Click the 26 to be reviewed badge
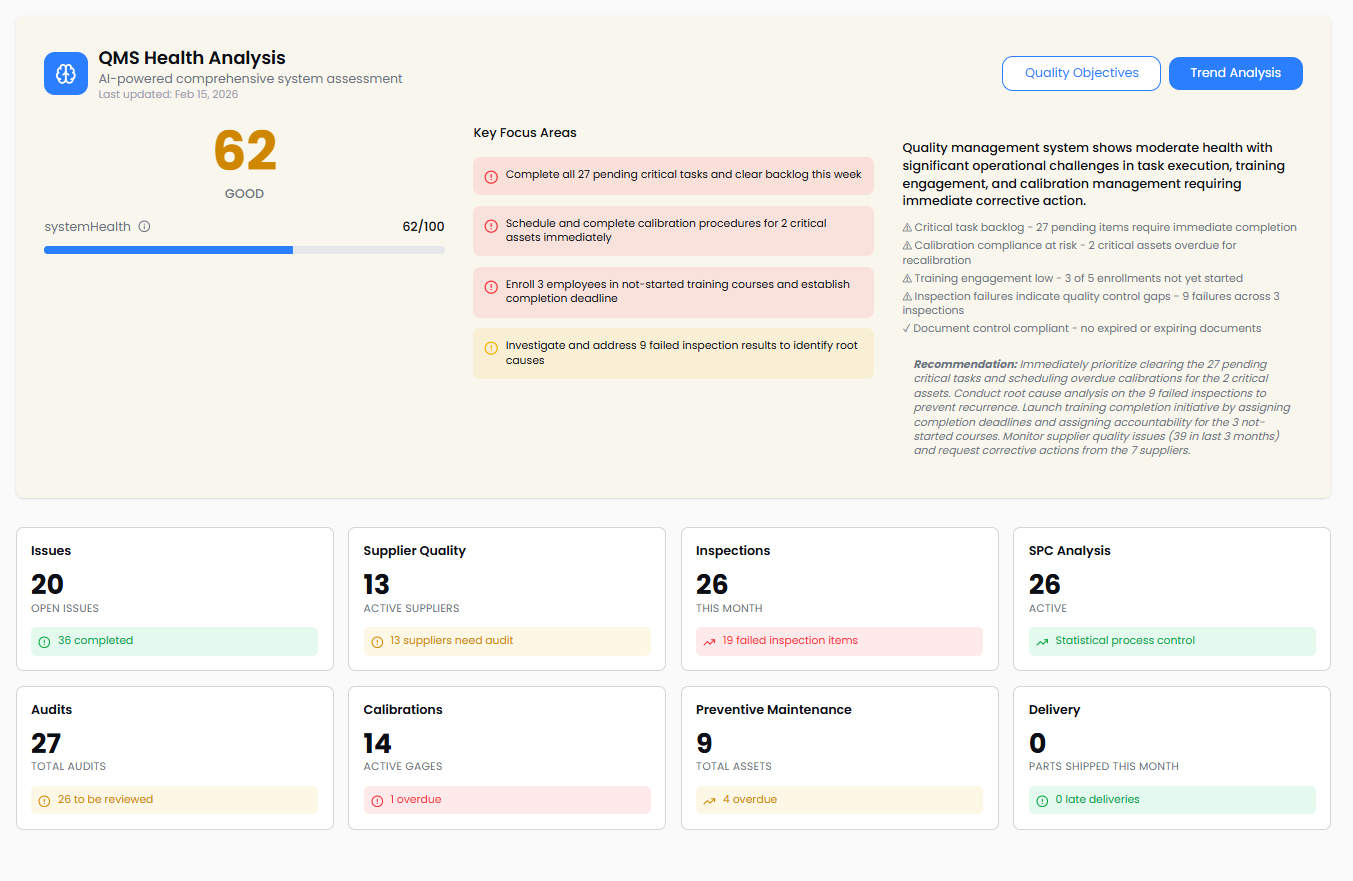 174,800
